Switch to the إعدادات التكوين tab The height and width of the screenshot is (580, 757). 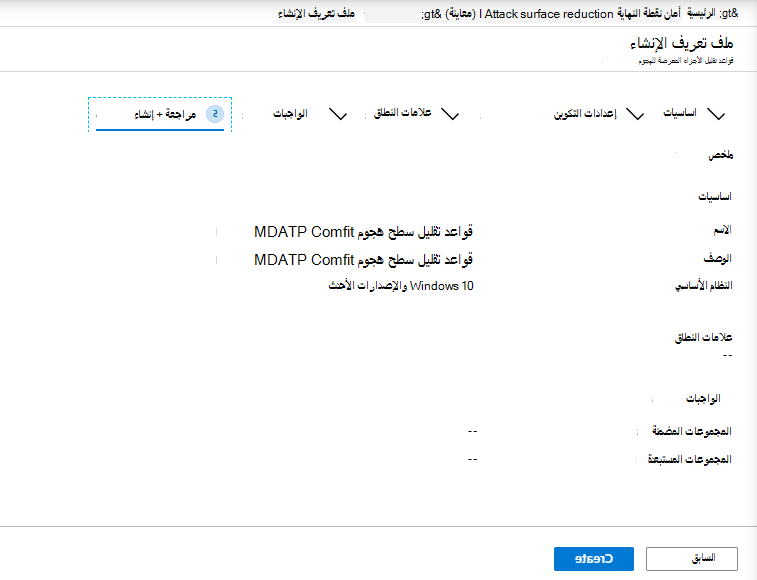point(585,114)
